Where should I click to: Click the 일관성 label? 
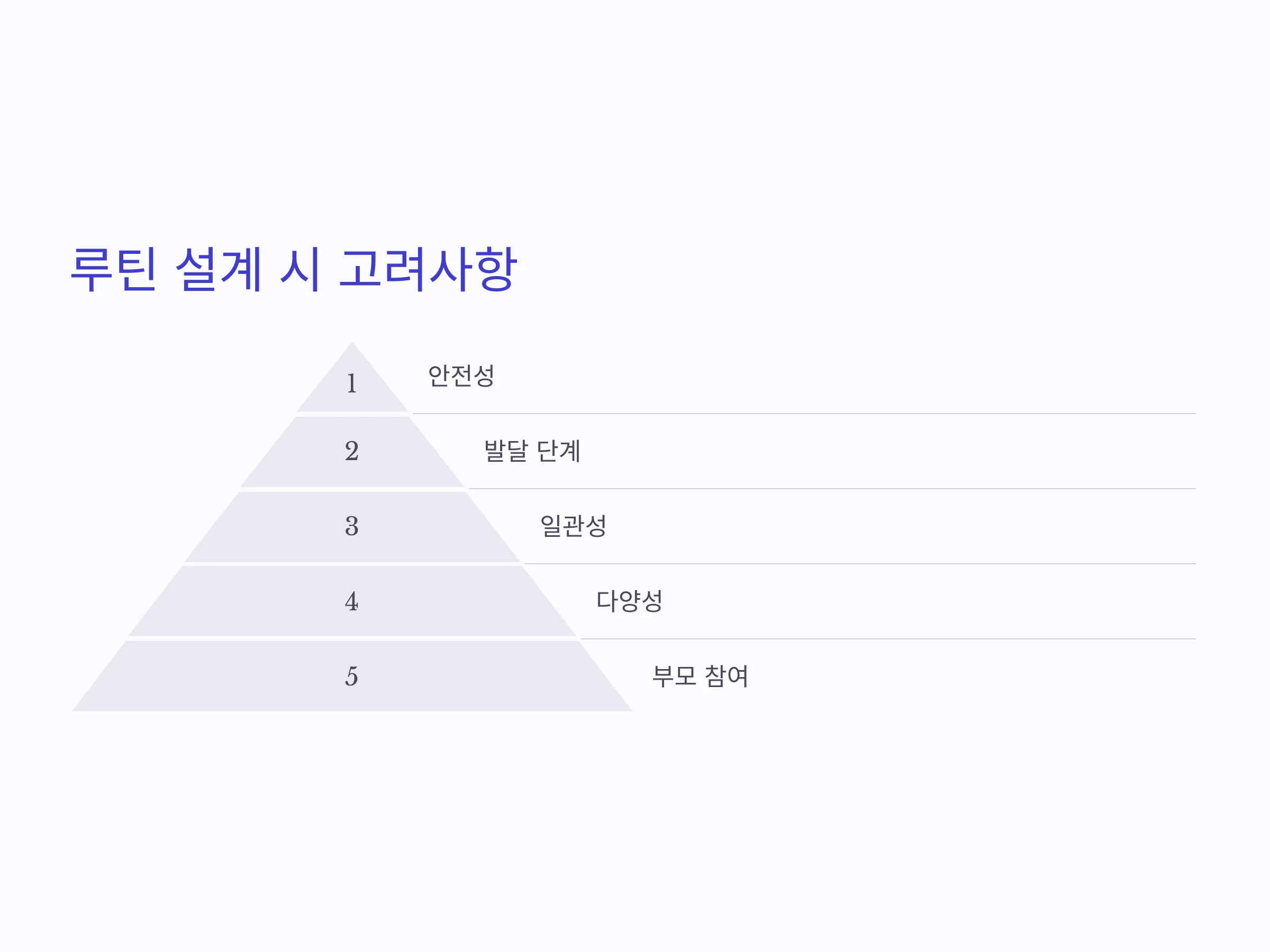(x=573, y=526)
